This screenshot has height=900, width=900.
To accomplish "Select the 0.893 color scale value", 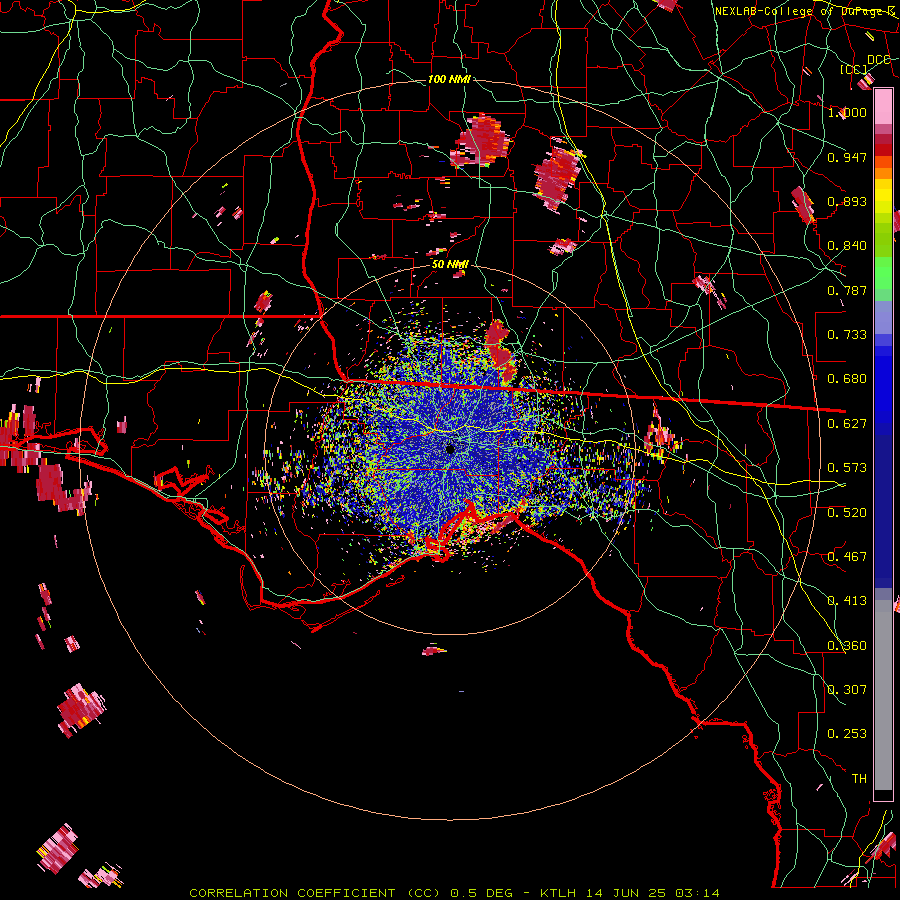I will pos(847,201).
